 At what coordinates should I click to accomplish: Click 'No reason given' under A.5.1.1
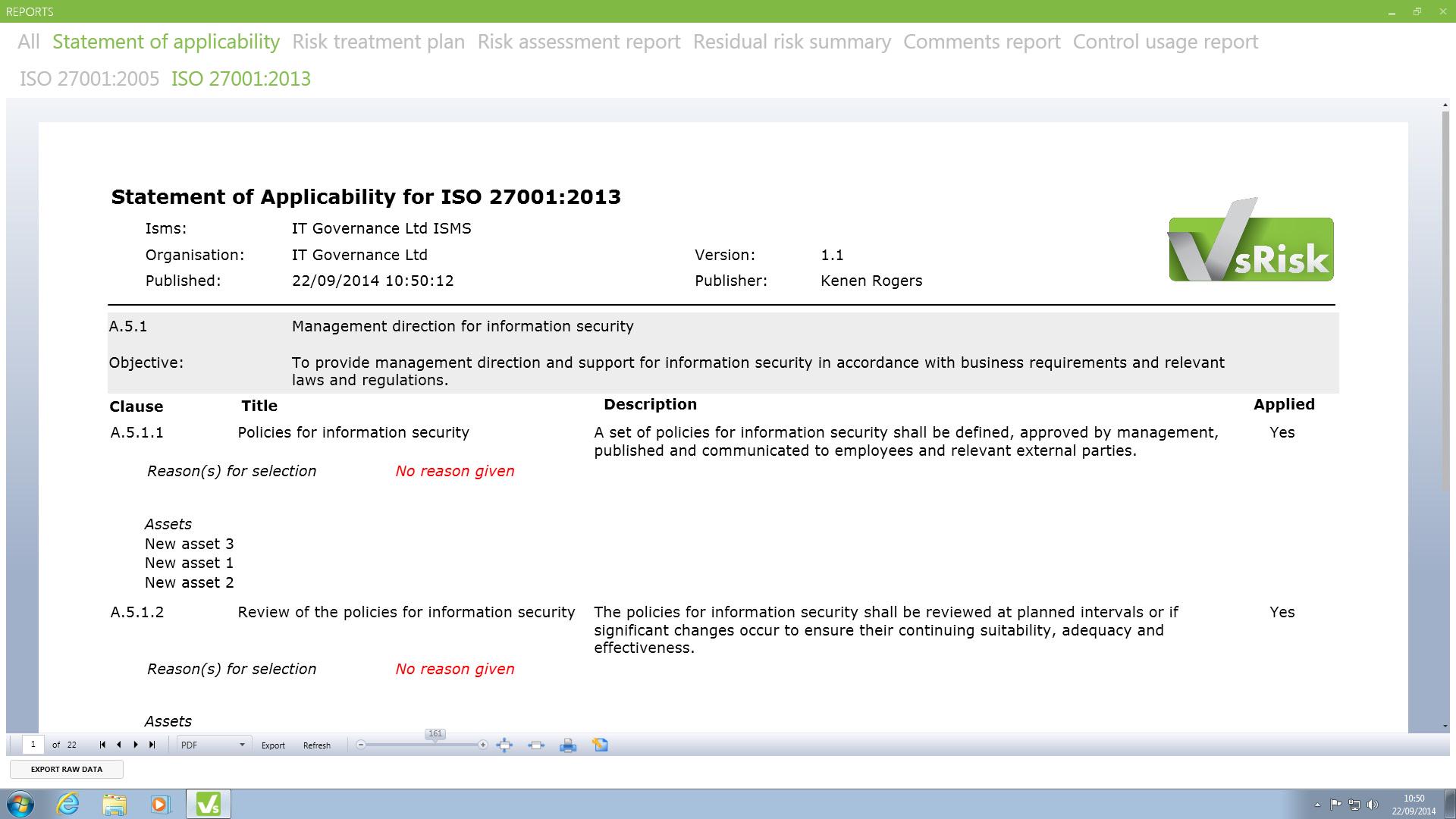click(x=455, y=472)
